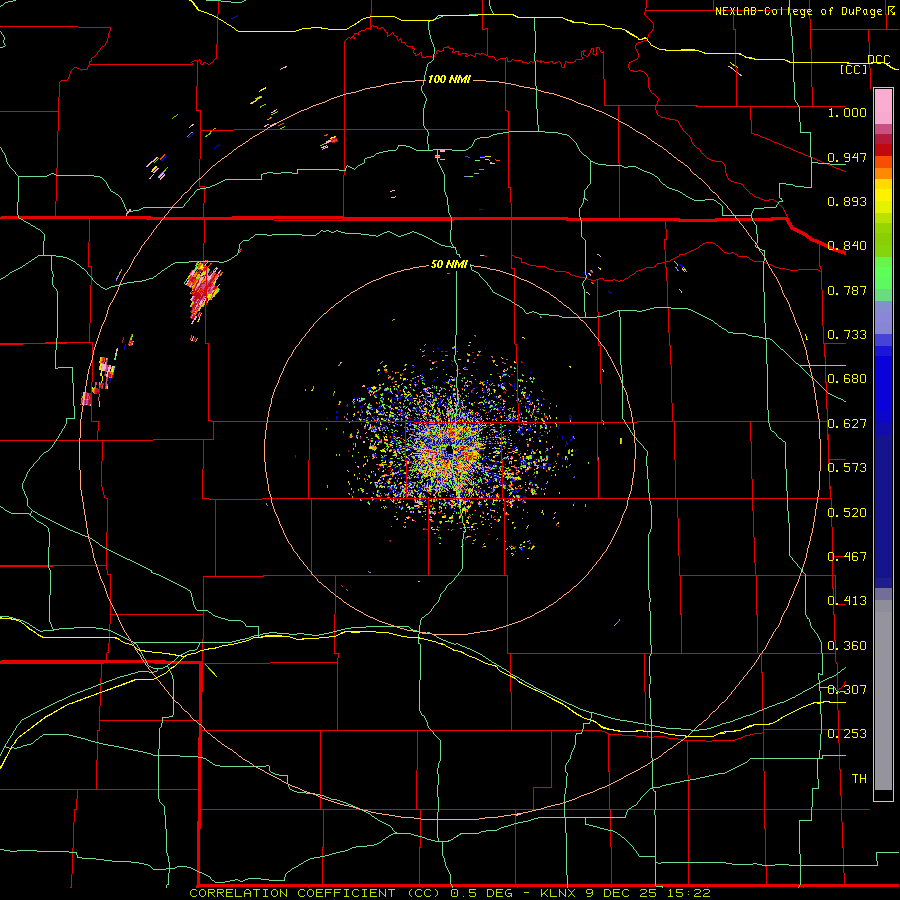This screenshot has height=900, width=900.
Task: Click the 0.627 color scale label
Action: [847, 424]
